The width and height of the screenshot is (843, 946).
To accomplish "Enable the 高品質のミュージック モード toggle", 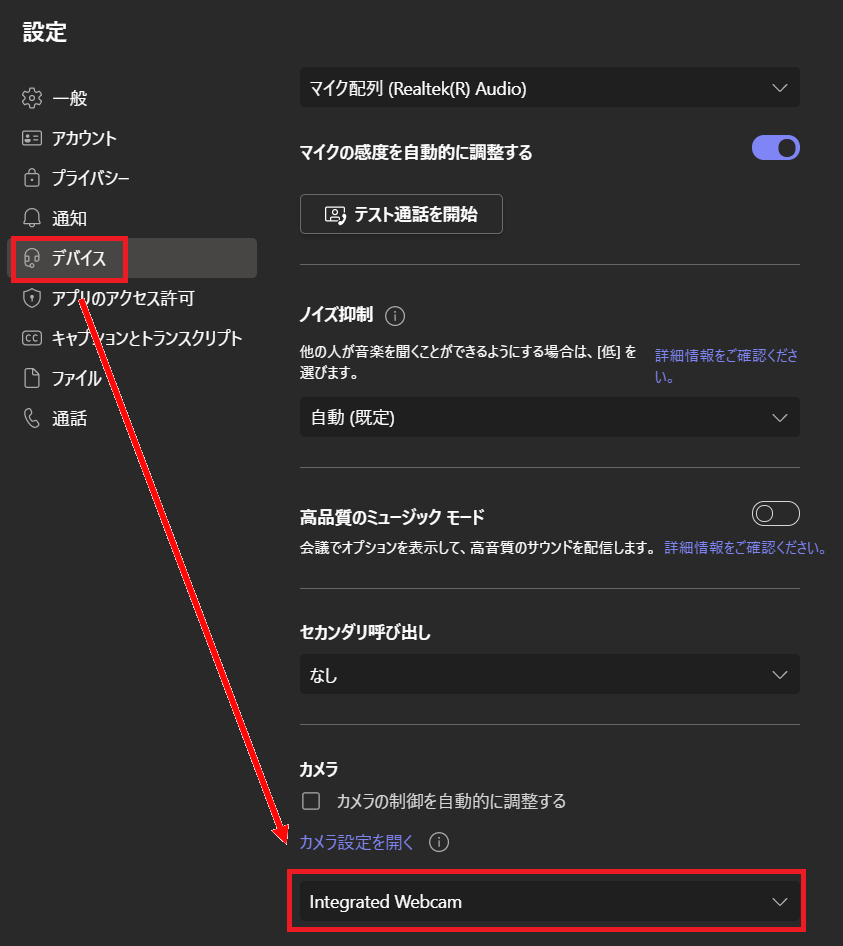I will click(775, 513).
